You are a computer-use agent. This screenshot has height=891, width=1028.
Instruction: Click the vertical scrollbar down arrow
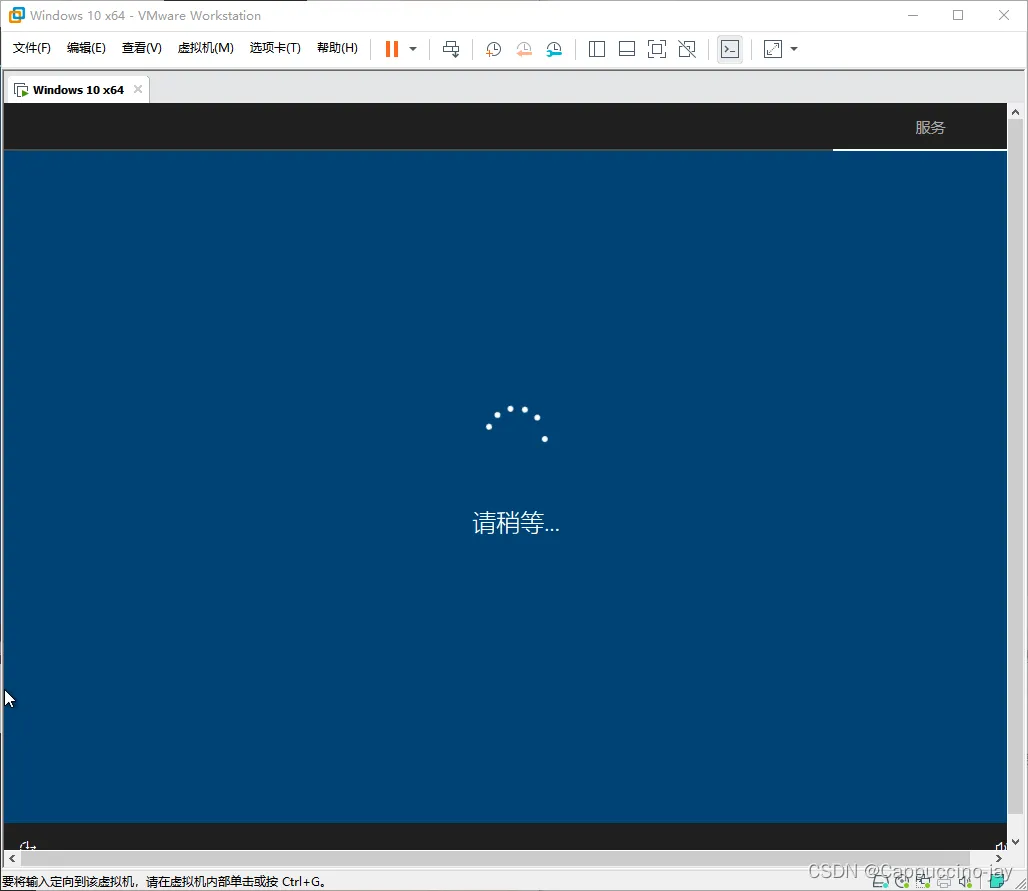(1015, 842)
